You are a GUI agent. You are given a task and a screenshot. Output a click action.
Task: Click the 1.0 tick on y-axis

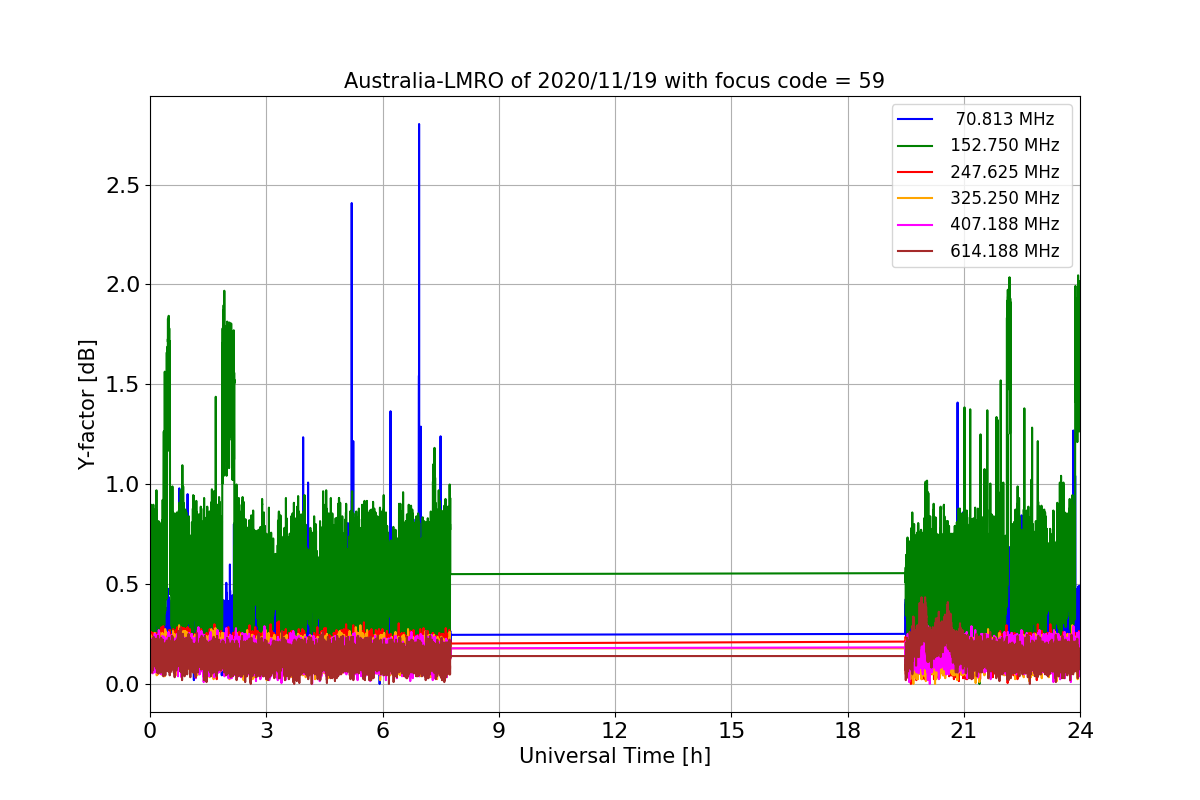[x=124, y=485]
